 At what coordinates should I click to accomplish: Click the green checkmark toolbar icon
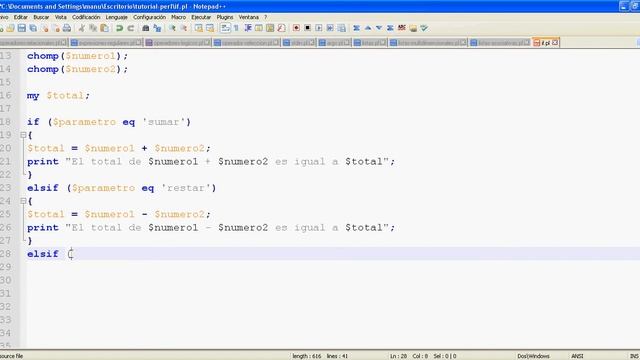(x=424, y=28)
